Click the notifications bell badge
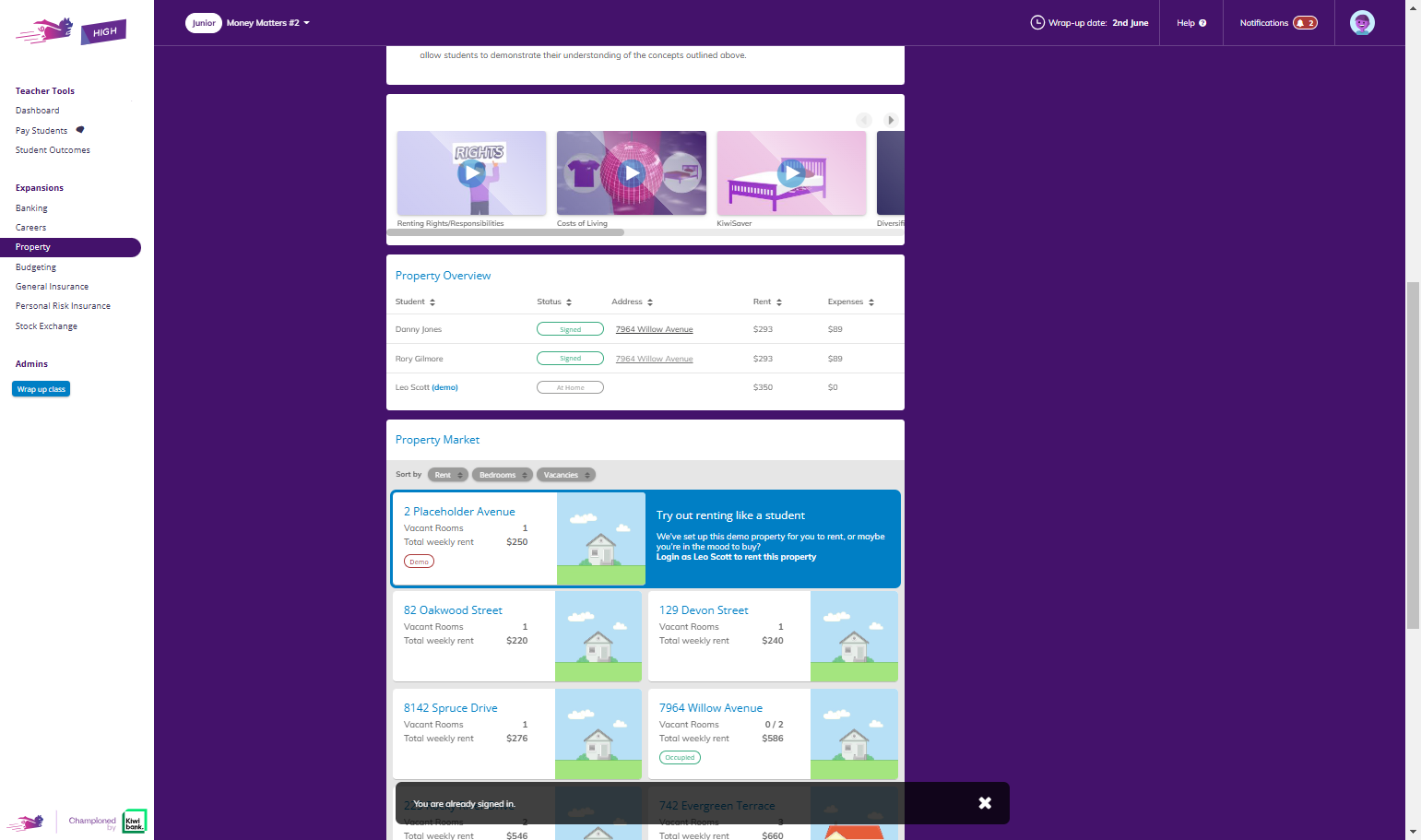The width and height of the screenshot is (1421, 840). pyautogui.click(x=1305, y=23)
